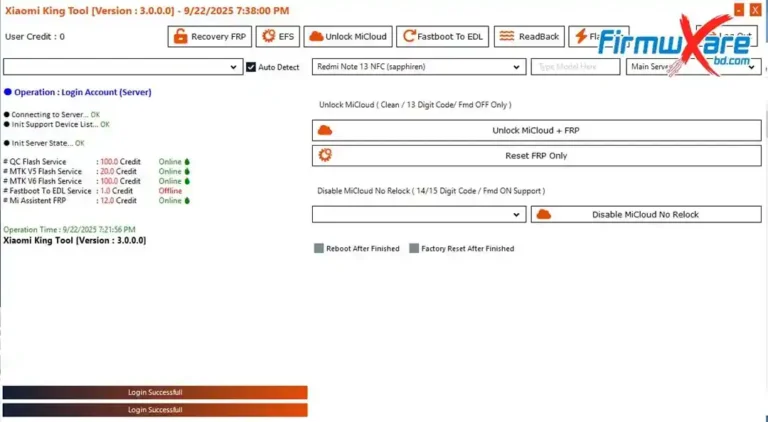The image size is (768, 422).
Task: Click 'Connecting to Server... OK' log line
Action: click(x=52, y=115)
